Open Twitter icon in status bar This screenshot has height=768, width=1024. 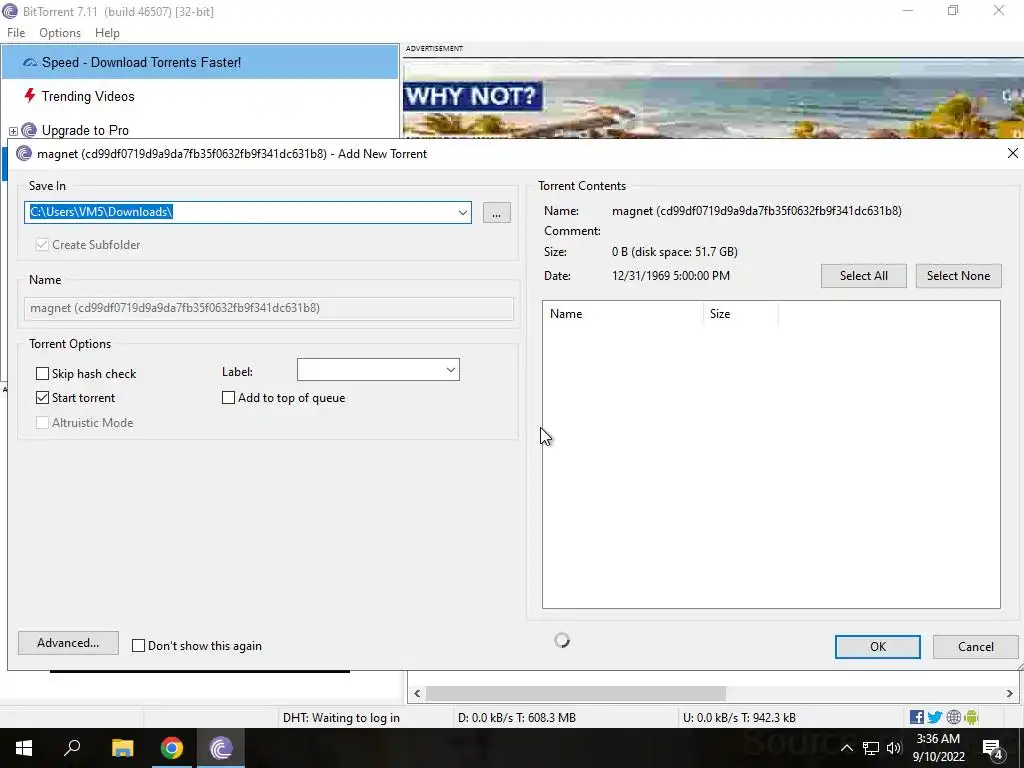tap(935, 717)
